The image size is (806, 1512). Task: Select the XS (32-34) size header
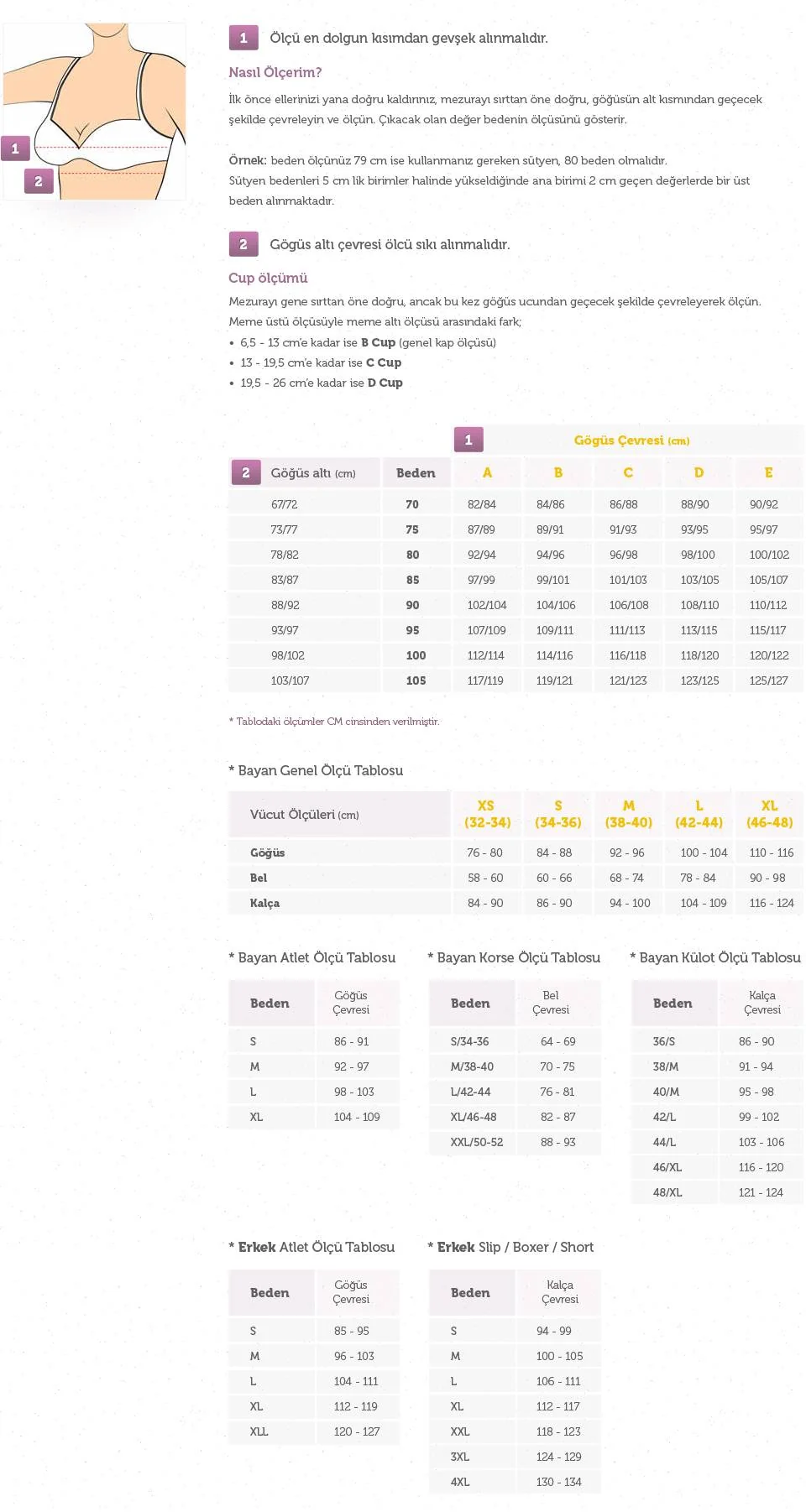click(487, 814)
